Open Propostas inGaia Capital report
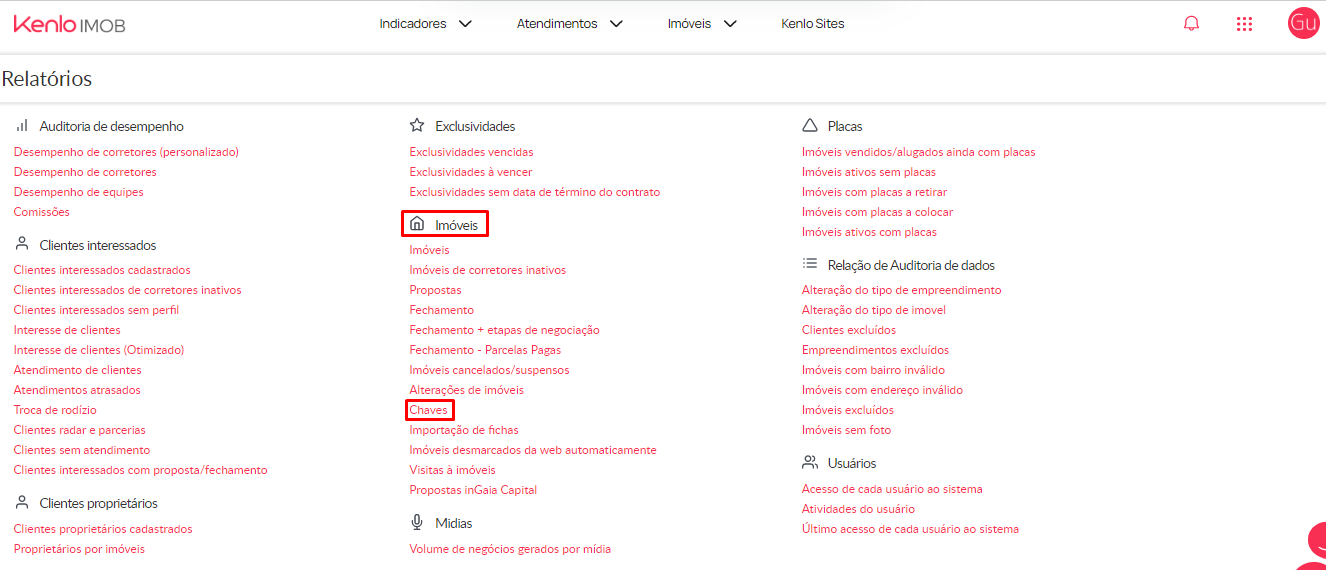 click(473, 490)
